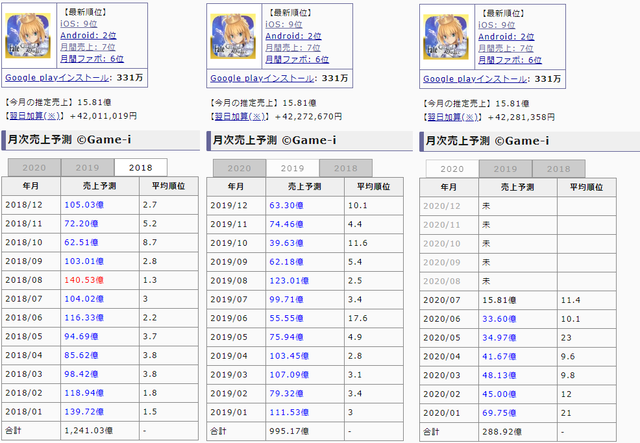
Task: Select the 2020 tab above the 2019/12 table
Action: point(239,169)
